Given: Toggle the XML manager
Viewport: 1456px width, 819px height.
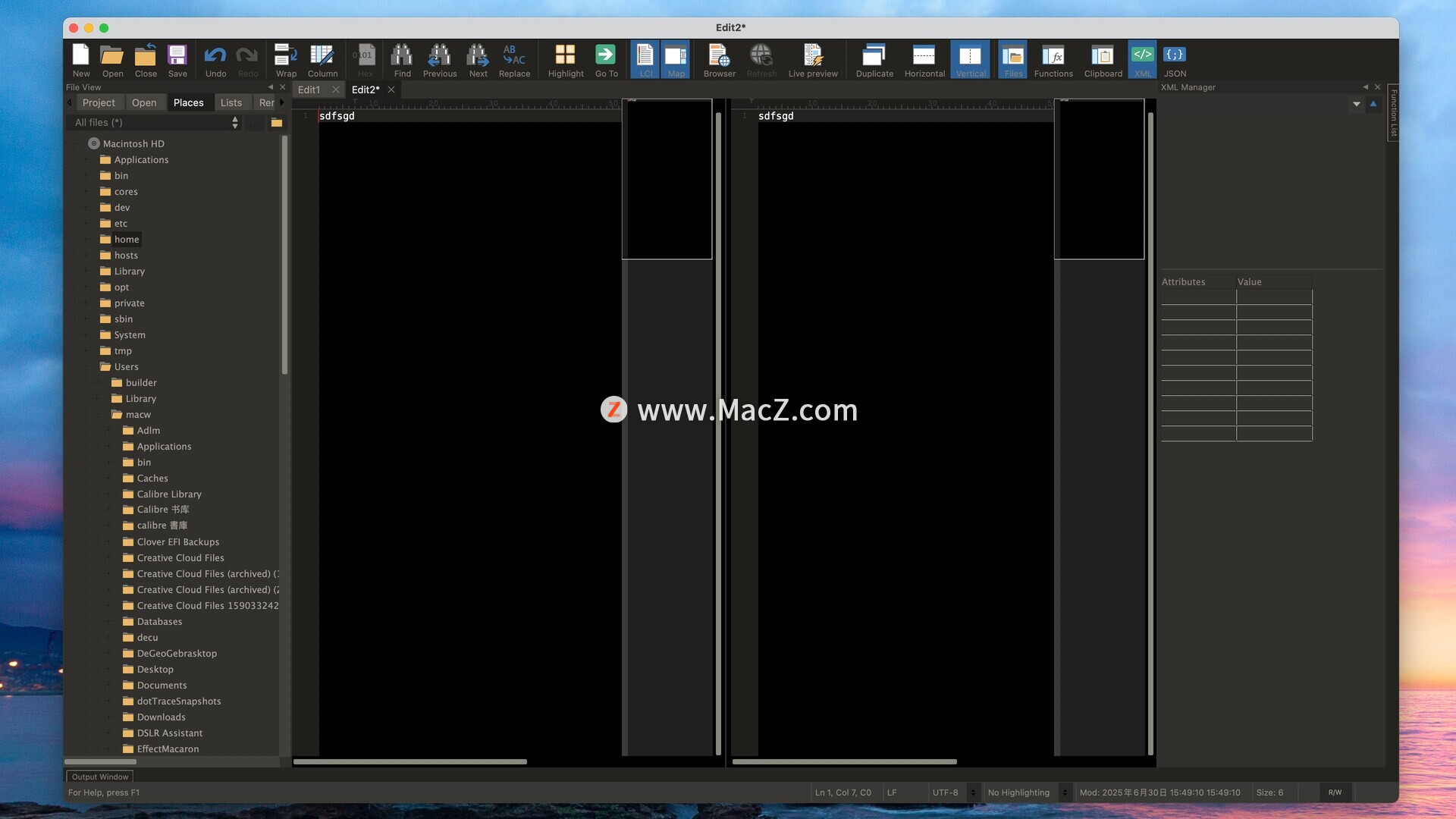Looking at the screenshot, I should pyautogui.click(x=1142, y=60).
